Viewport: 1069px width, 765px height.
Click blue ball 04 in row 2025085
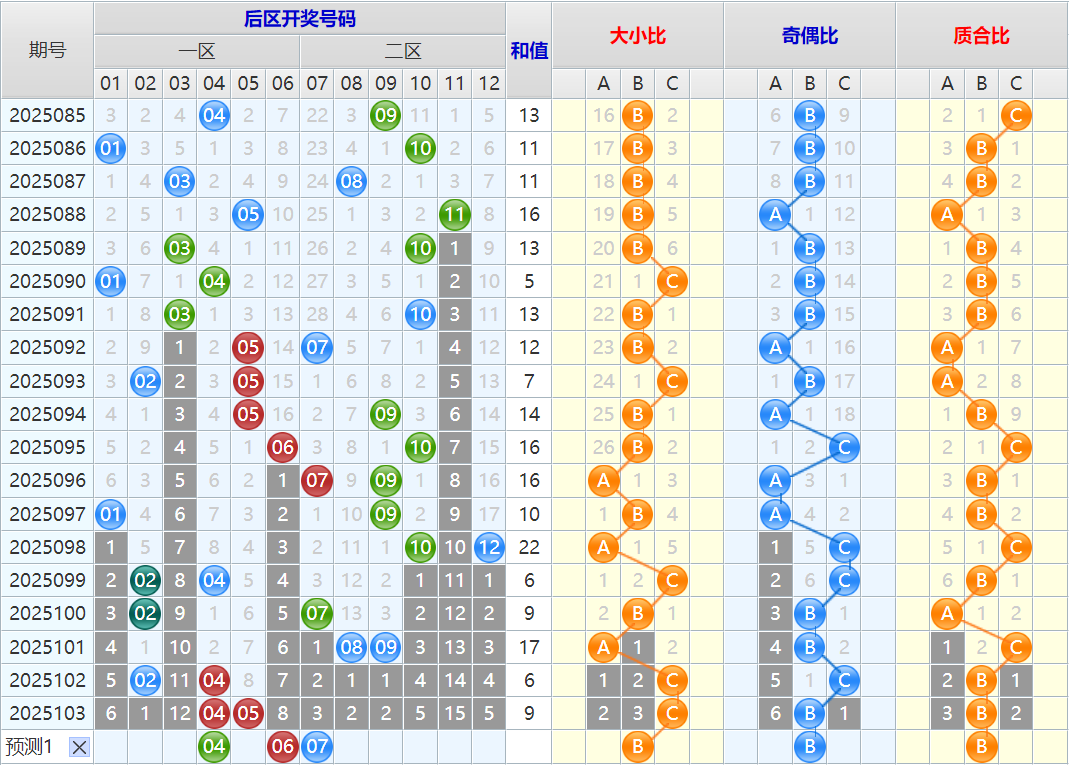(214, 115)
